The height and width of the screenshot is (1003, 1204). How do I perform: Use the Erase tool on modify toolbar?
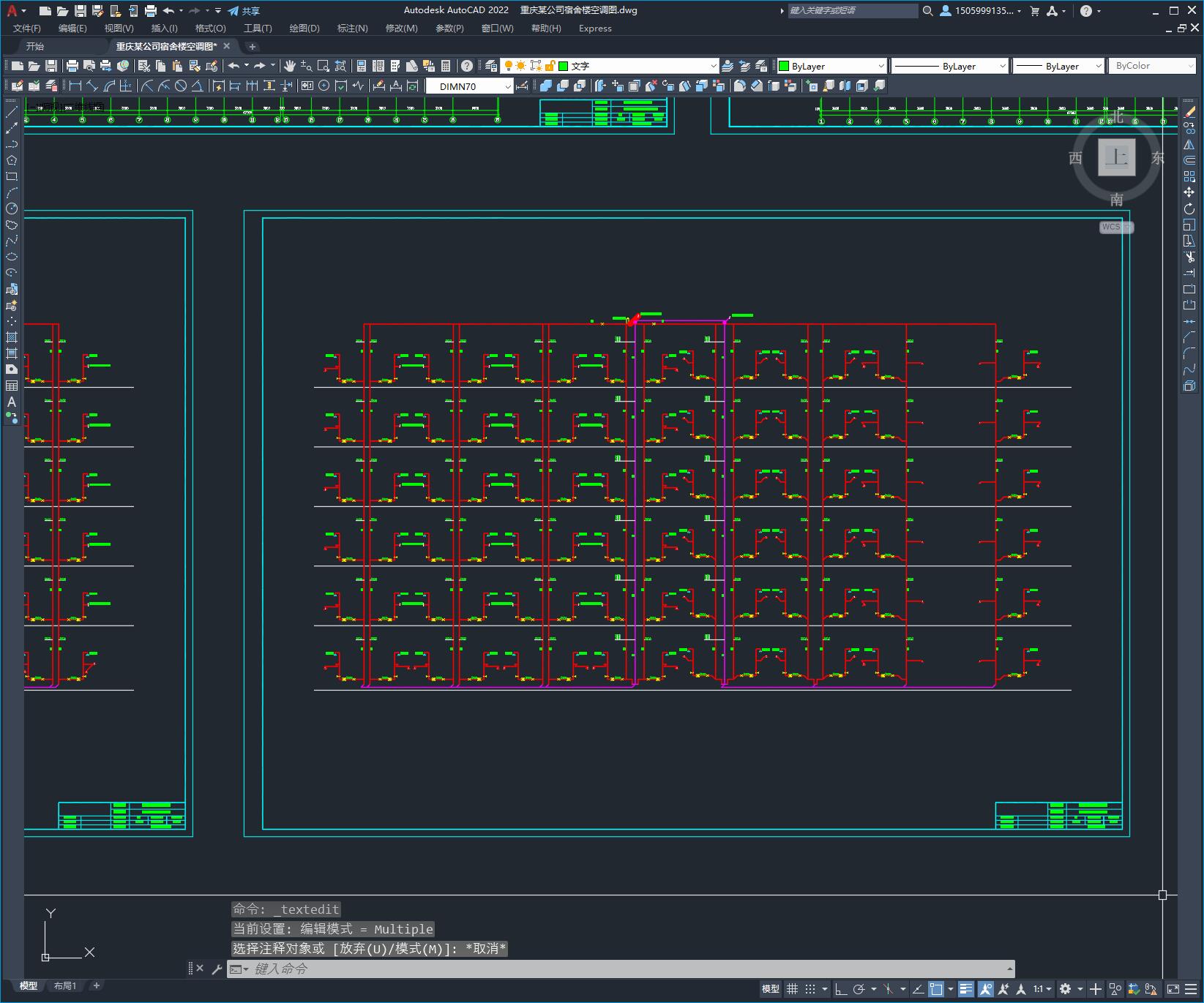click(x=1189, y=112)
